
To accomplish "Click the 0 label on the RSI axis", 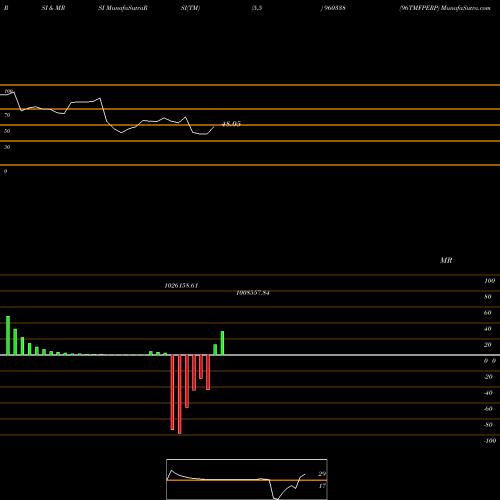I will (5, 171).
